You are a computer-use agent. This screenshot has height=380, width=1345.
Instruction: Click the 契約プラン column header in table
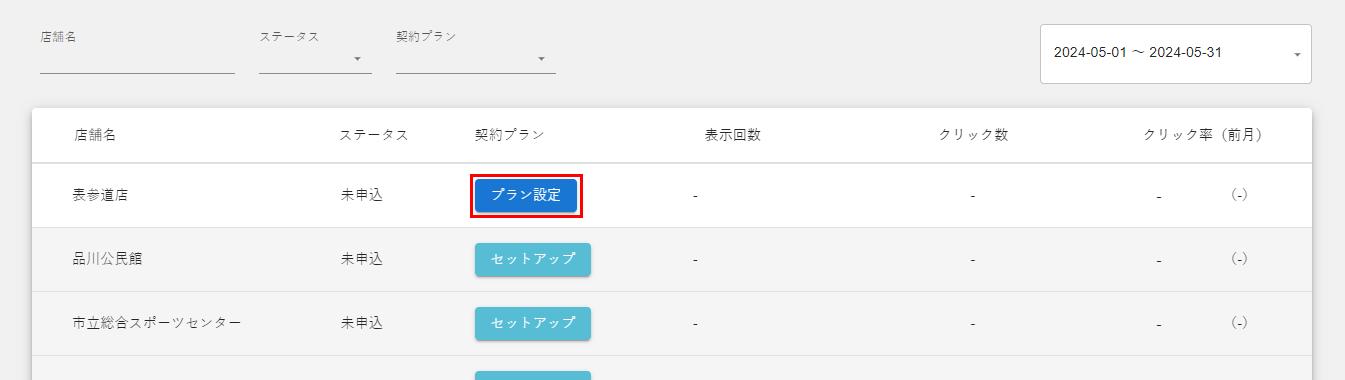click(509, 135)
